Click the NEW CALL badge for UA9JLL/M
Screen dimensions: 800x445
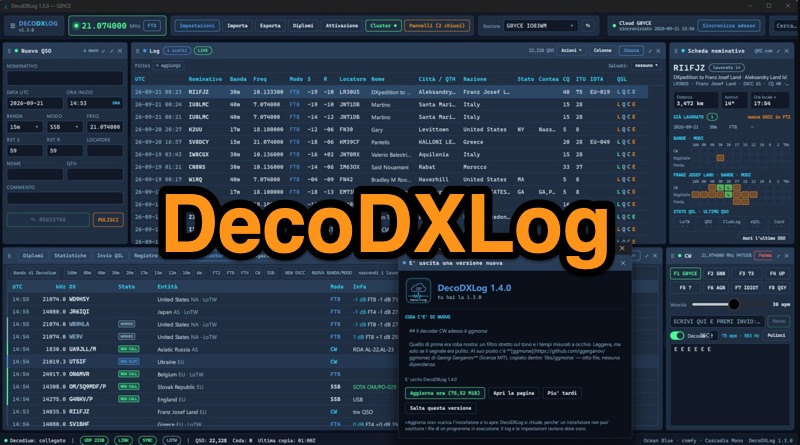[129, 349]
